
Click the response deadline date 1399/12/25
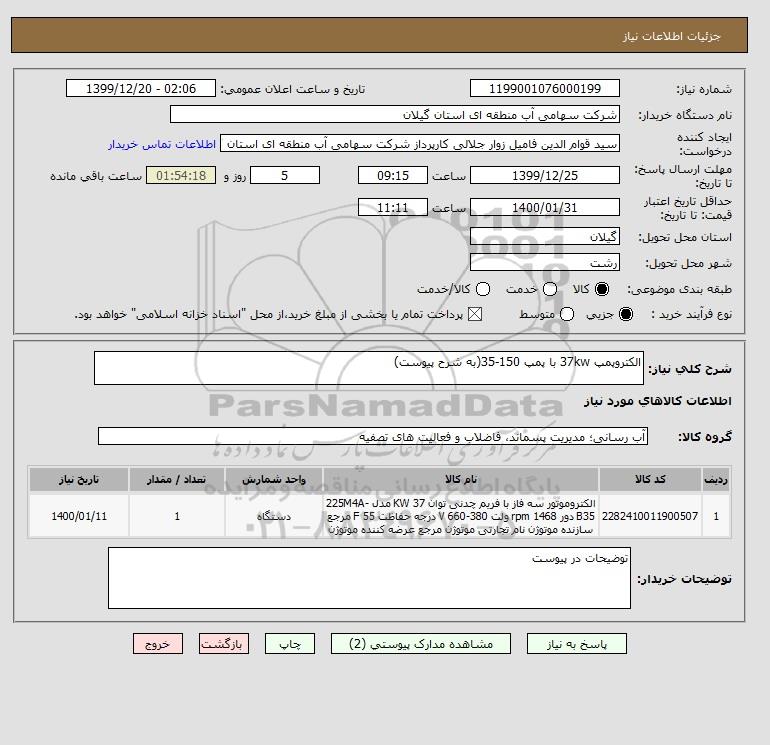tap(545, 175)
